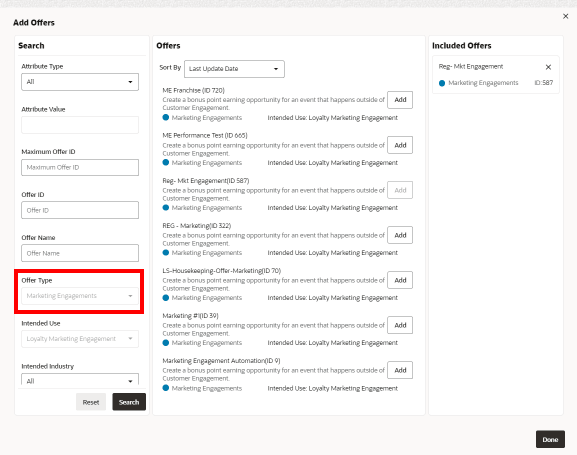Open the Sort By Last Update Date dropdown
Viewport: 577px width, 455px height.
(x=234, y=69)
